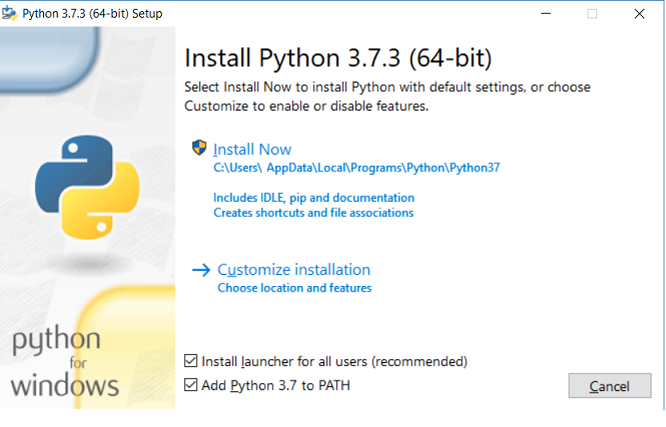Click the default install path under Install Now

pyautogui.click(x=356, y=168)
